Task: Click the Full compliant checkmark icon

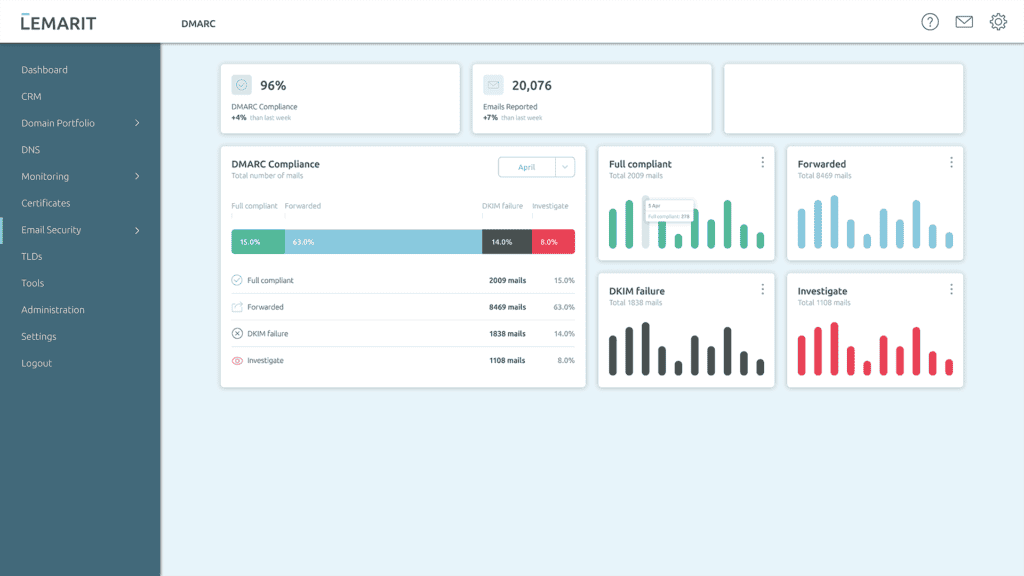Action: (237, 280)
